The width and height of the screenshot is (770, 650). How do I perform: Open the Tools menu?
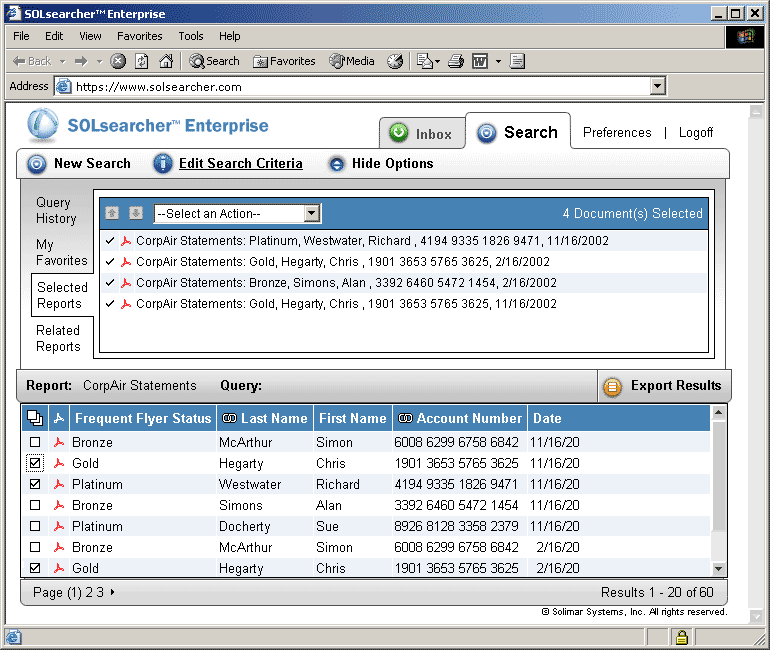191,36
